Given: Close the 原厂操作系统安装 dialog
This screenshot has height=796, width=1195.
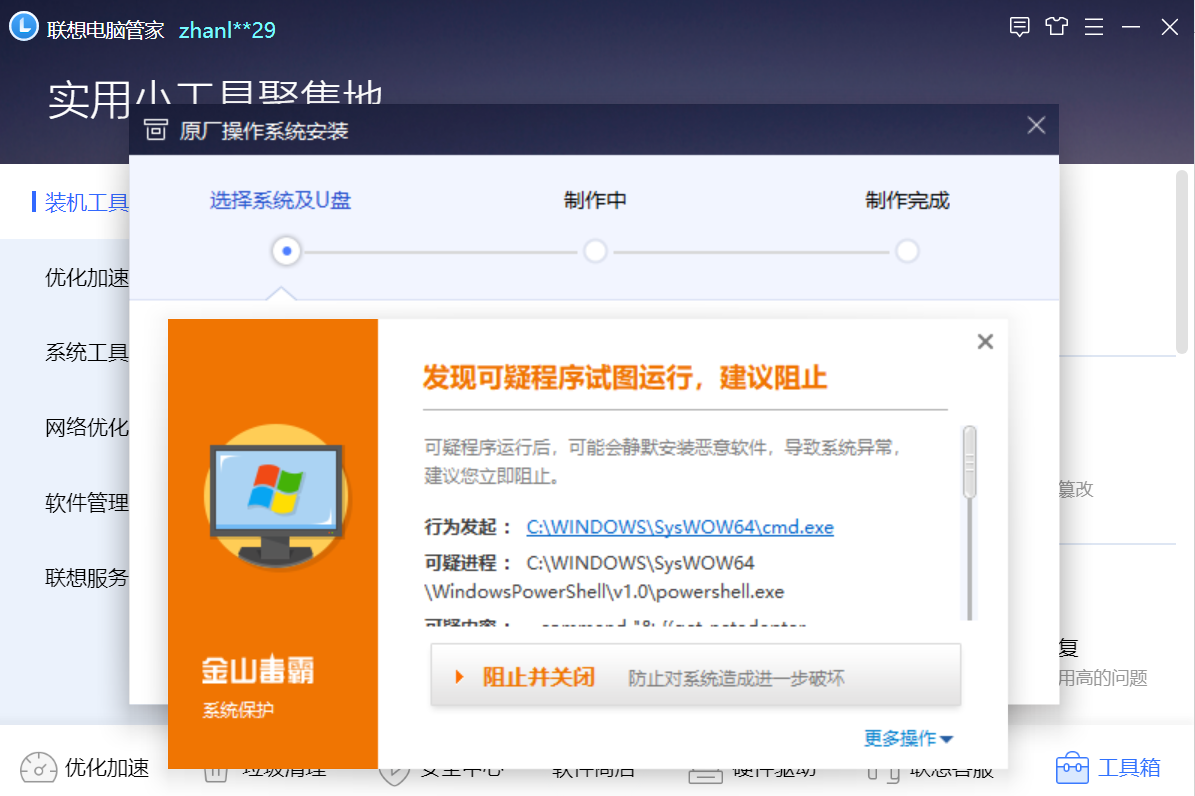Looking at the screenshot, I should (x=1036, y=125).
